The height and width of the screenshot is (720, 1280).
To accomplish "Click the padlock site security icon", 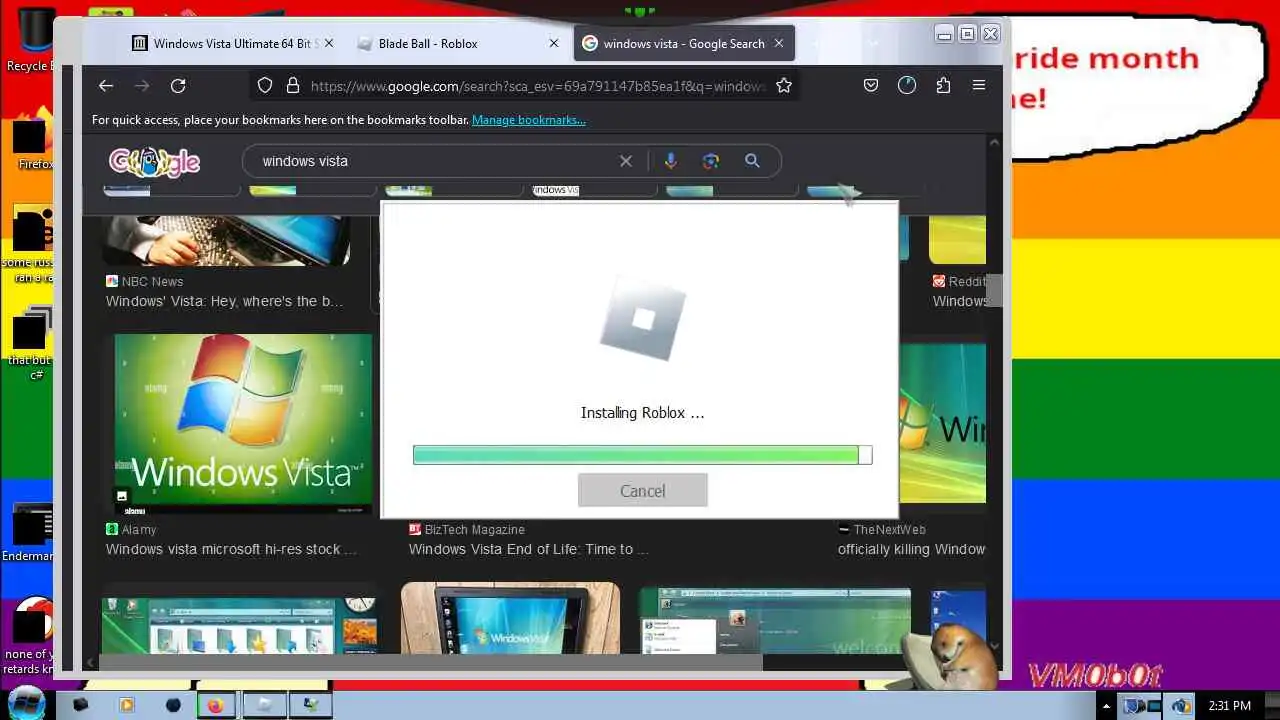I will pyautogui.click(x=293, y=86).
